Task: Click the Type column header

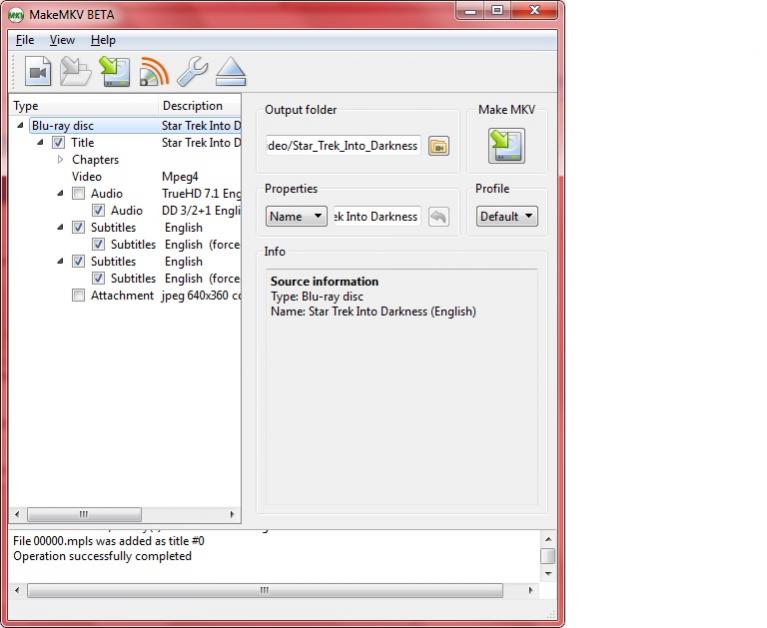Action: click(x=84, y=106)
